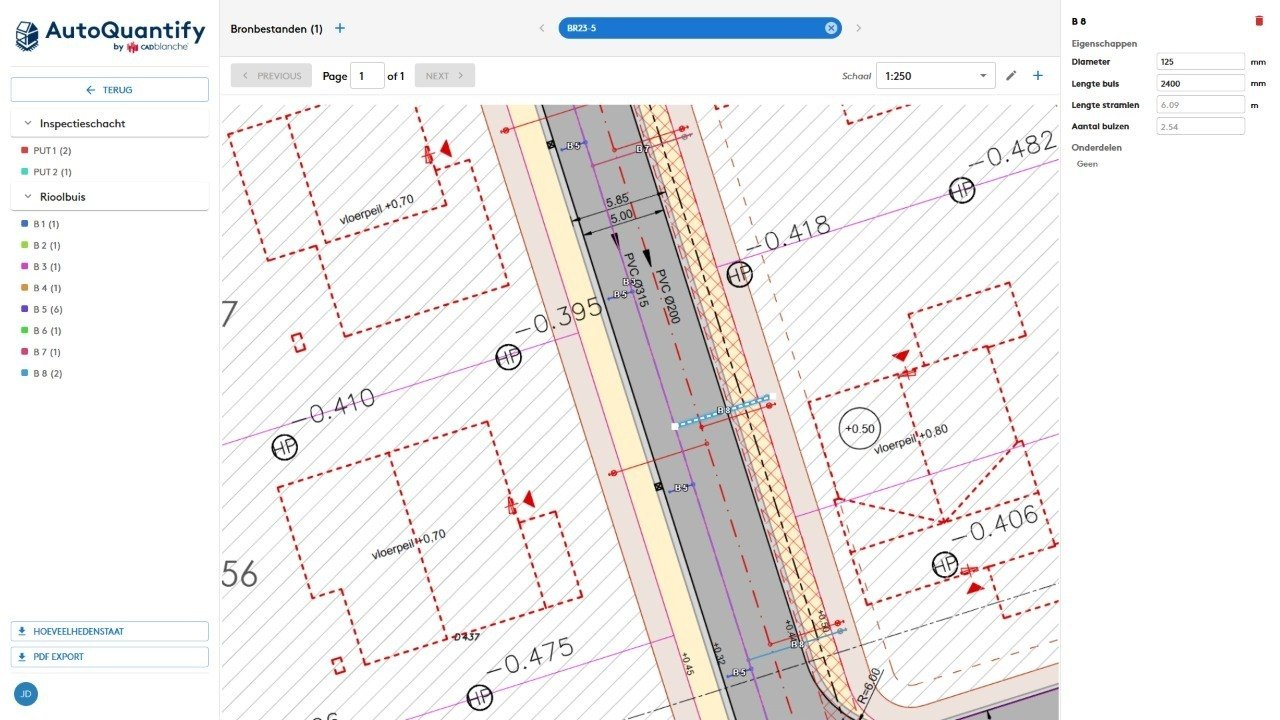Click the selected B 8 pipe handle on drawing
The width and height of the screenshot is (1280, 720).
click(675, 426)
